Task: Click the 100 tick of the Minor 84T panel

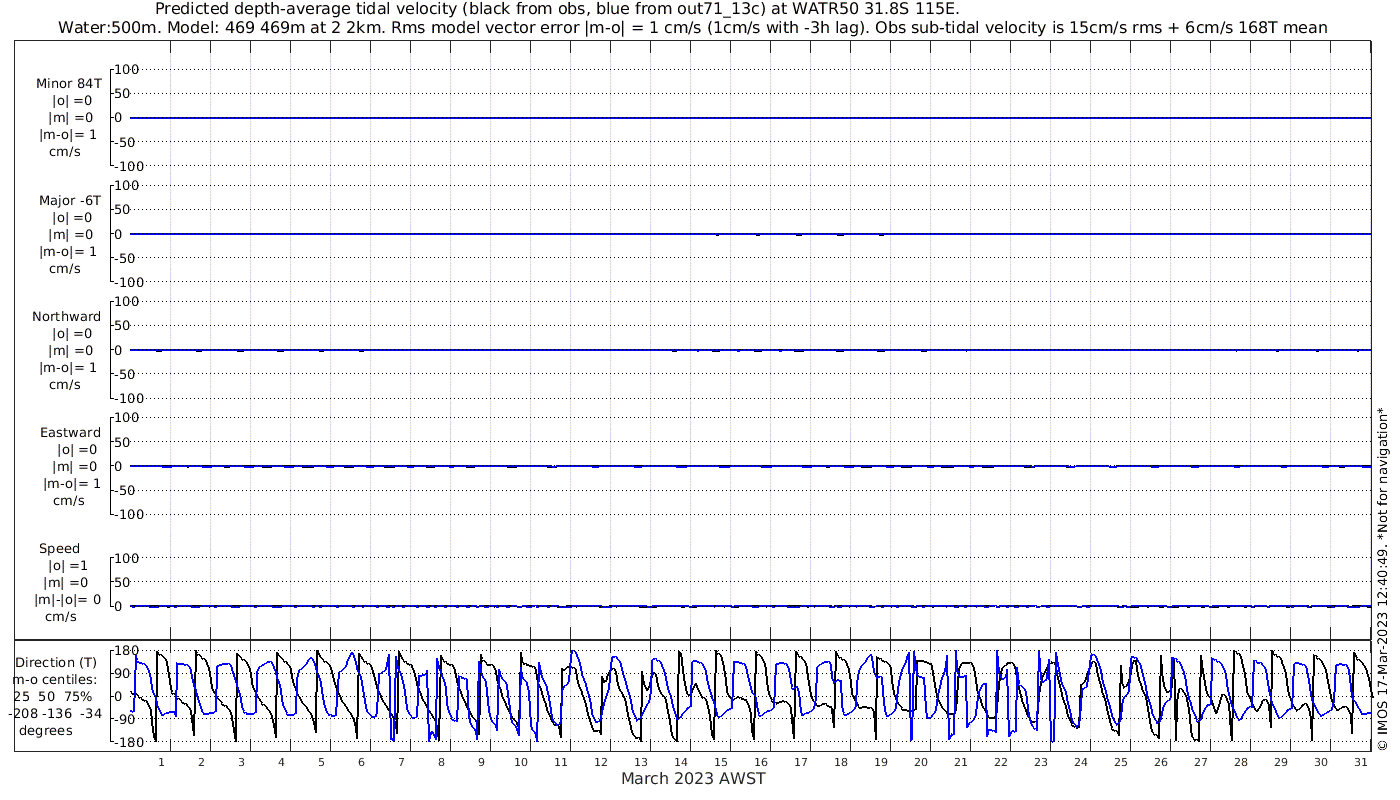Action: (x=126, y=70)
